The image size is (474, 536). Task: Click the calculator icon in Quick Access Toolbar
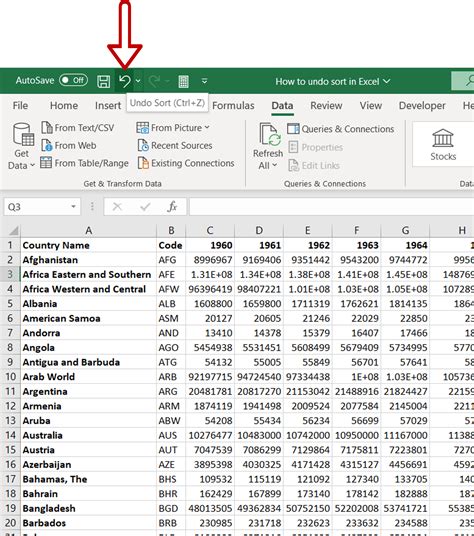point(184,81)
